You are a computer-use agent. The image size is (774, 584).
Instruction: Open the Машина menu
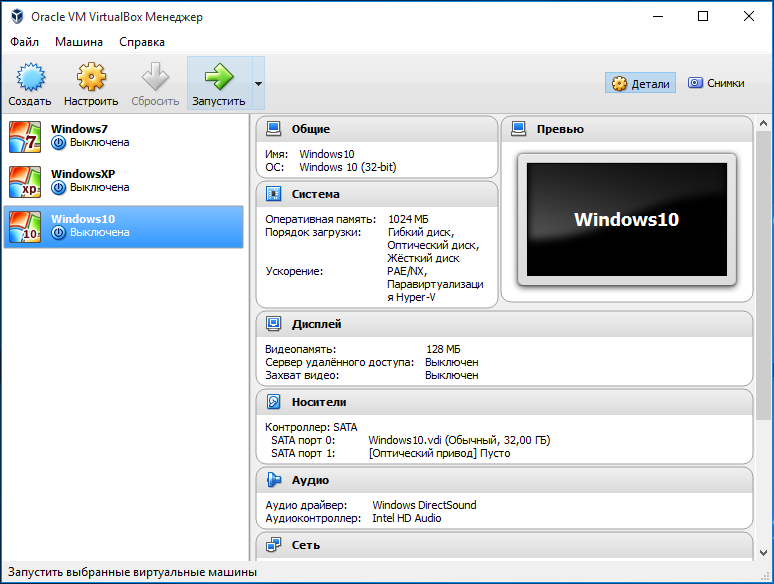coord(79,42)
